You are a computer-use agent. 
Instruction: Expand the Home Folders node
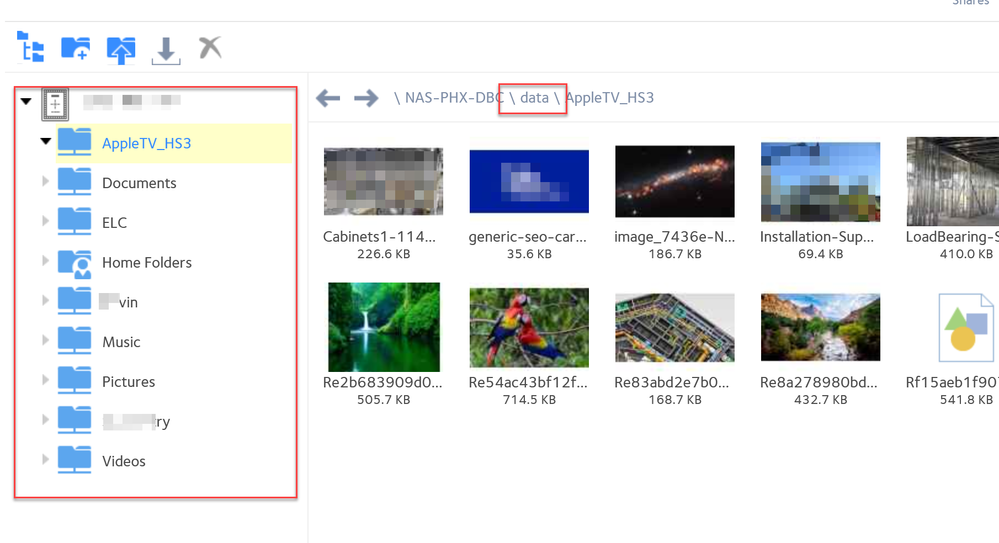click(x=45, y=260)
